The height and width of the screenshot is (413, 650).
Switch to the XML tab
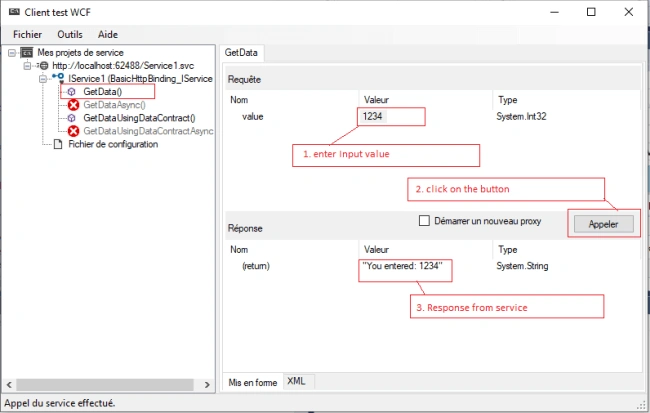click(x=296, y=381)
